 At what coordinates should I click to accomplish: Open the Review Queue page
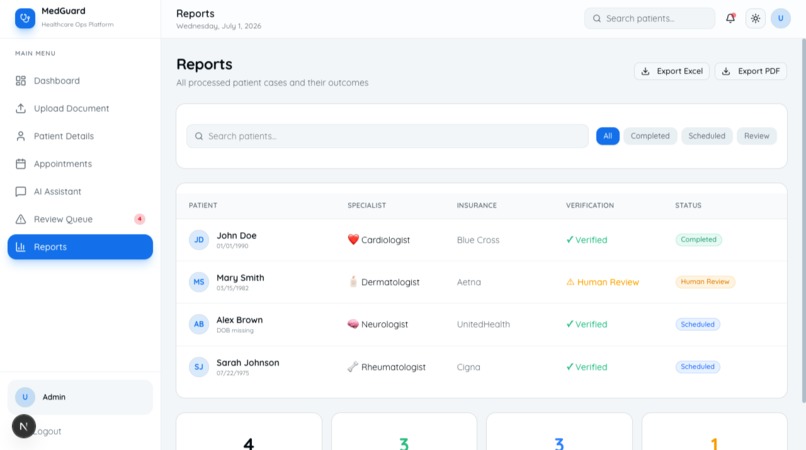pos(80,220)
